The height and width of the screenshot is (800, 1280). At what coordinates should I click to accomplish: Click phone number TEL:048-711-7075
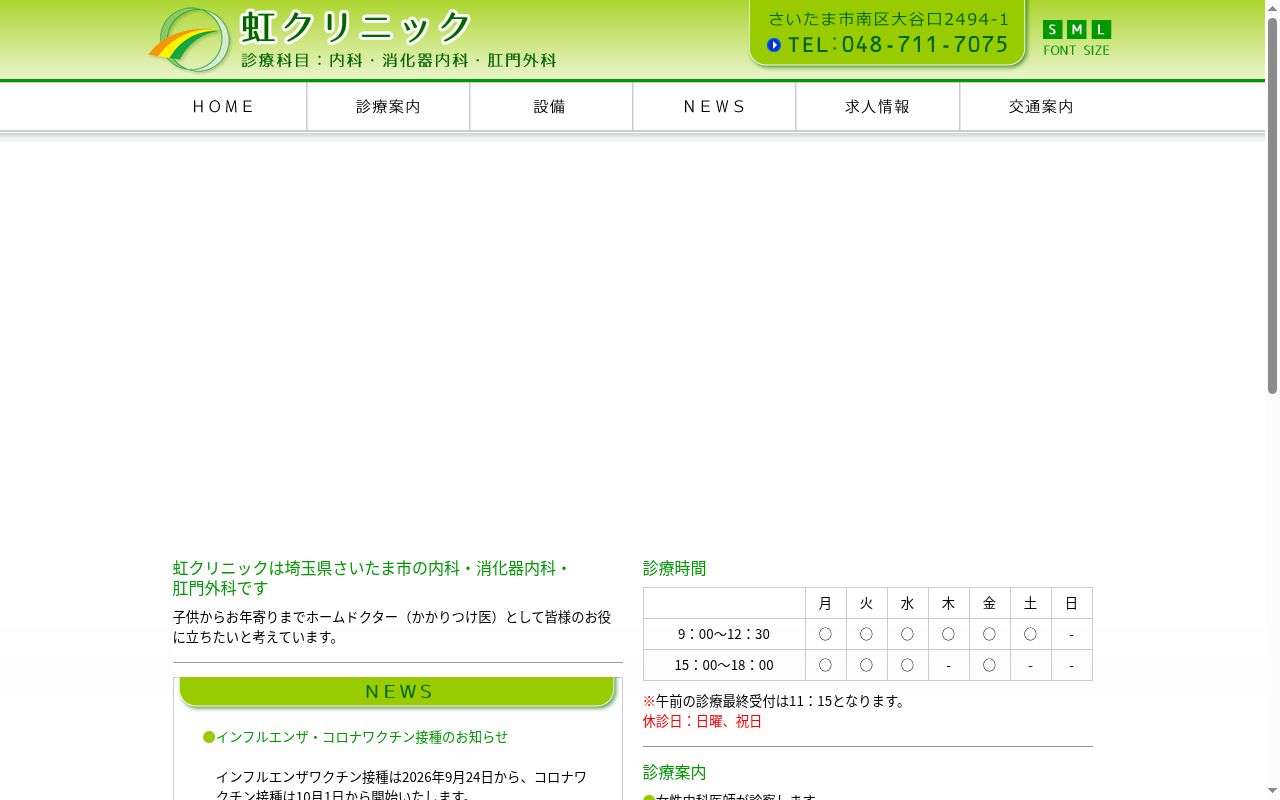898,45
